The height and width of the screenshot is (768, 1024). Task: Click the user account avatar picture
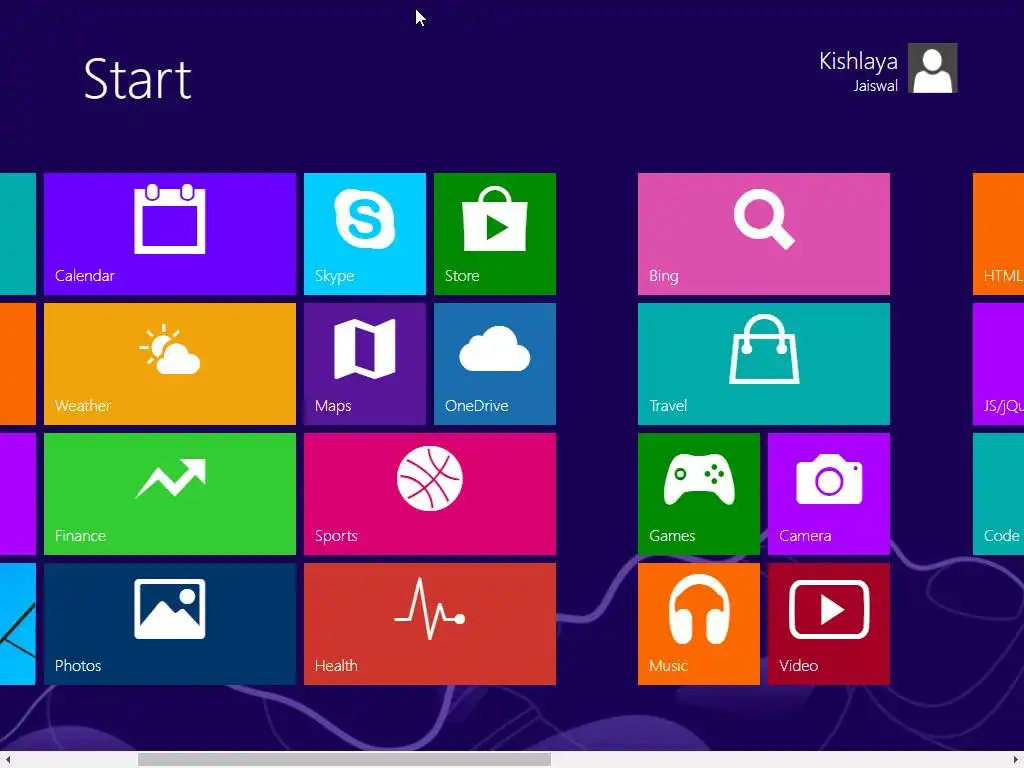click(x=933, y=68)
